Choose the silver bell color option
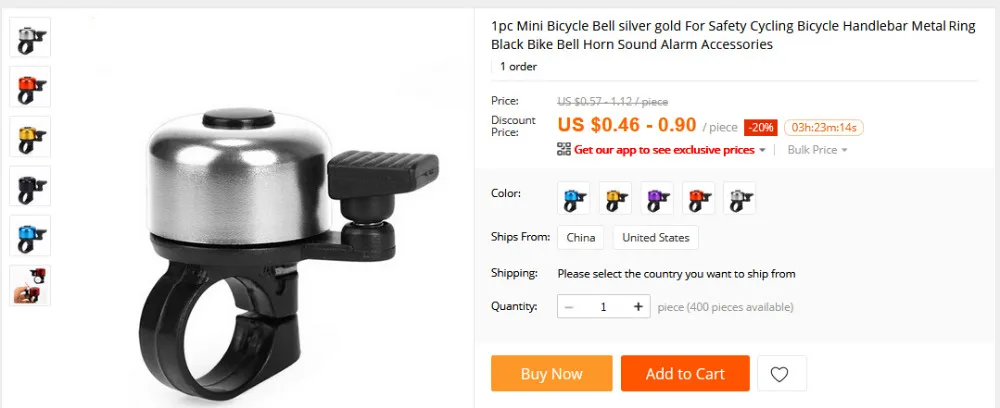 pos(740,198)
